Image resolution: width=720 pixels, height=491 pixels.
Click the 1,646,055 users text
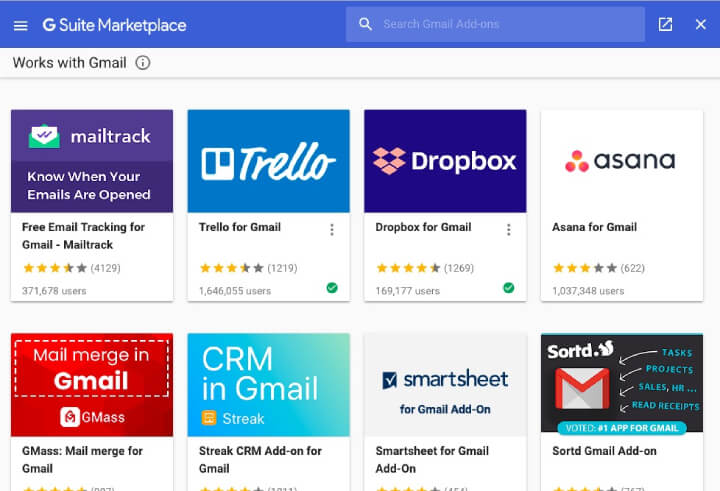click(x=235, y=291)
